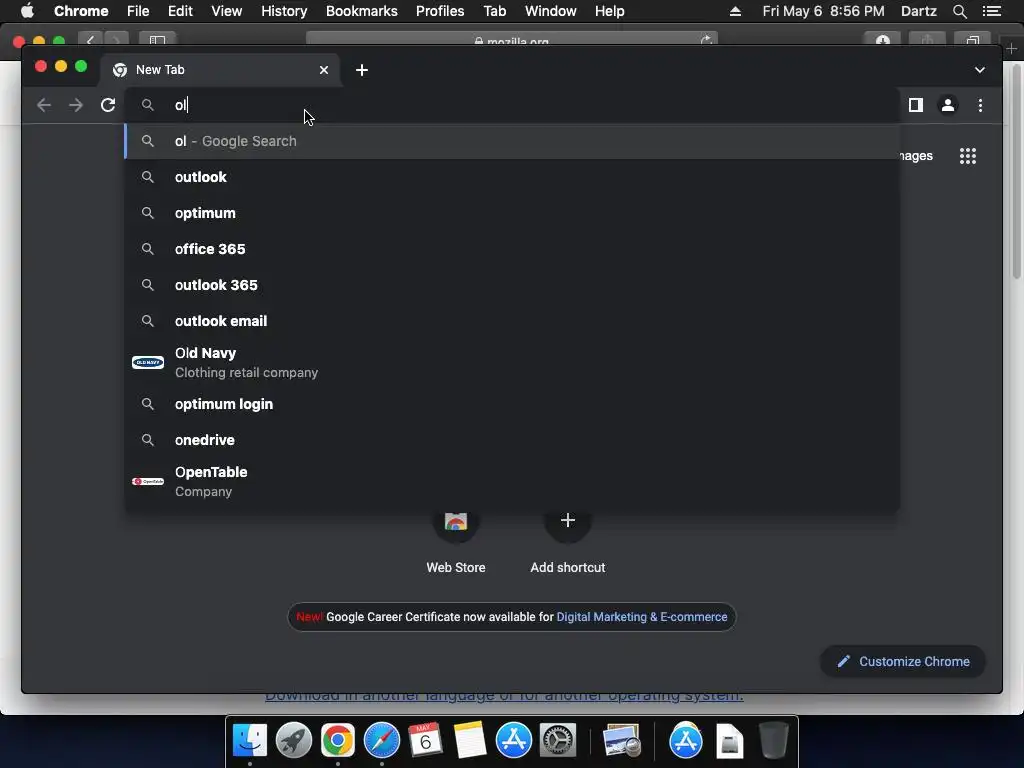Click the Chrome reload button

point(108,105)
